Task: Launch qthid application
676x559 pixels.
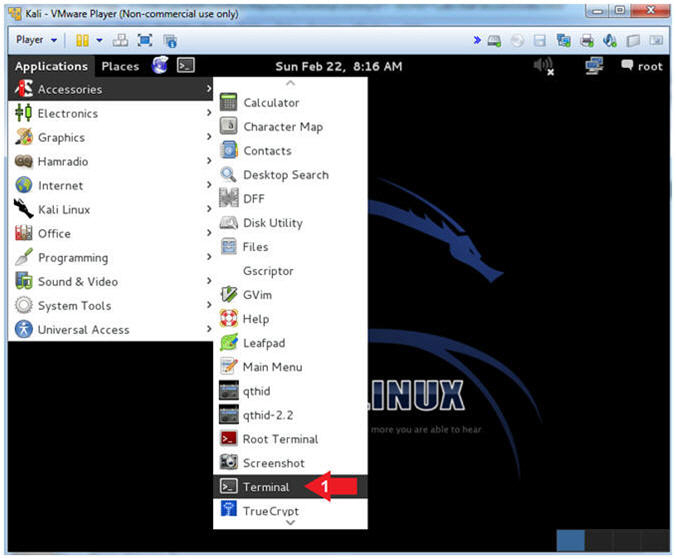Action: 290,391
